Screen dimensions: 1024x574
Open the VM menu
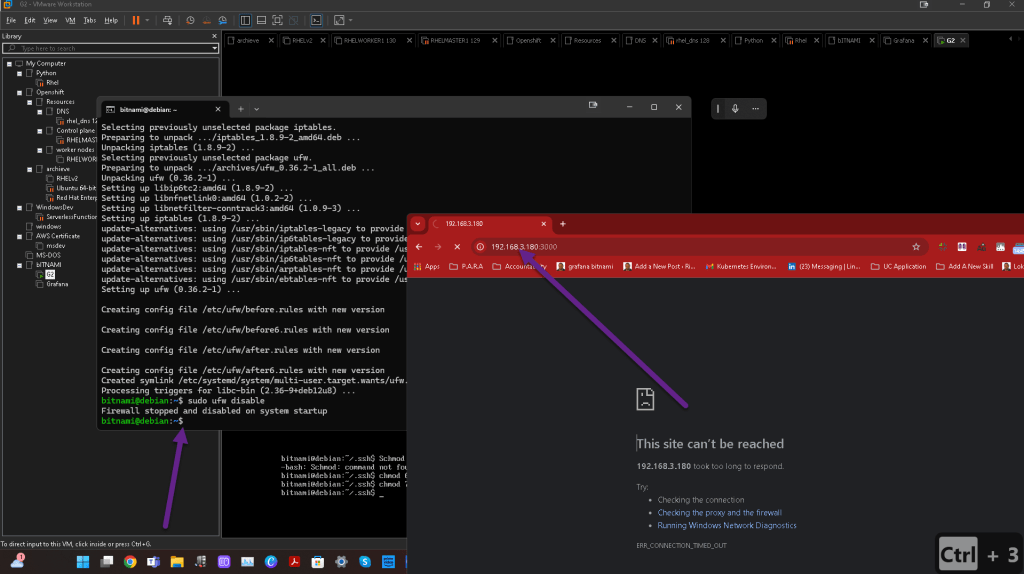pos(70,20)
